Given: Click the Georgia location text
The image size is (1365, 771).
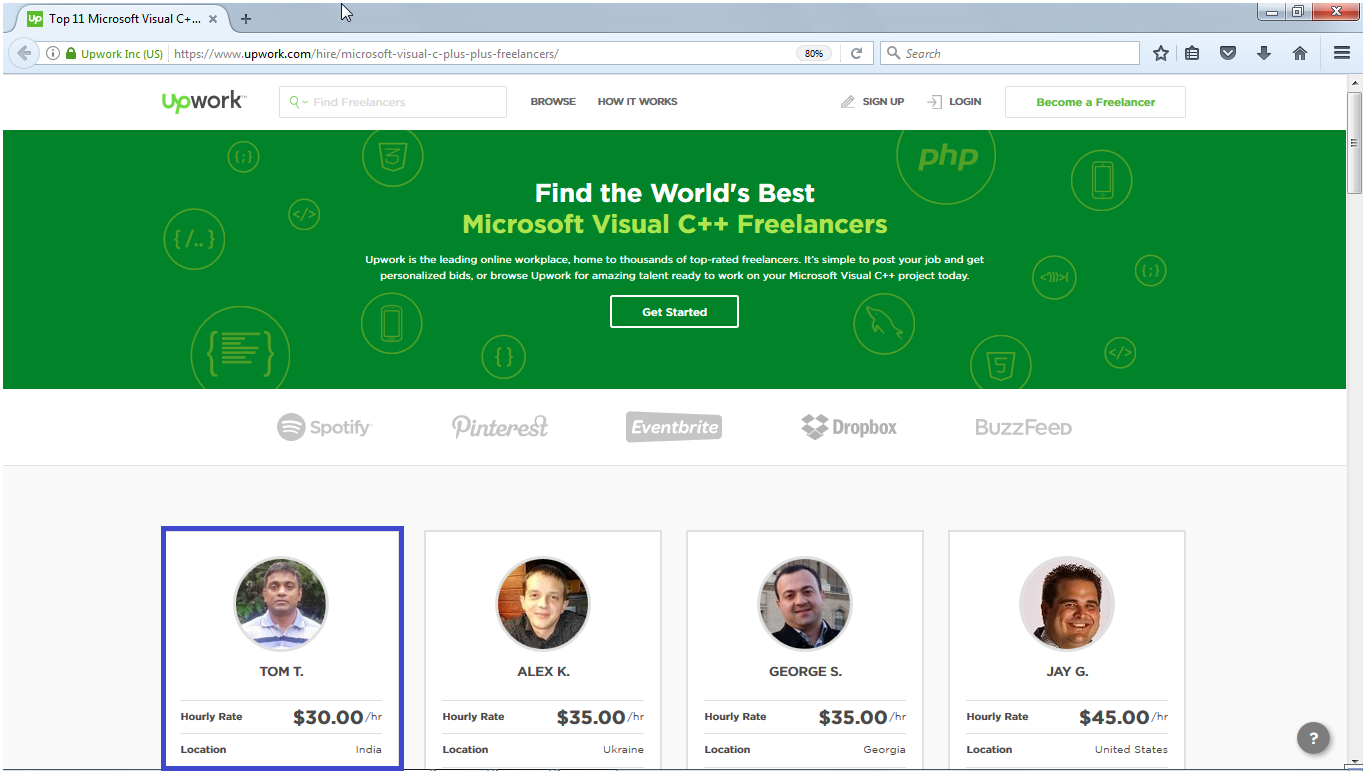Looking at the screenshot, I should [x=884, y=750].
